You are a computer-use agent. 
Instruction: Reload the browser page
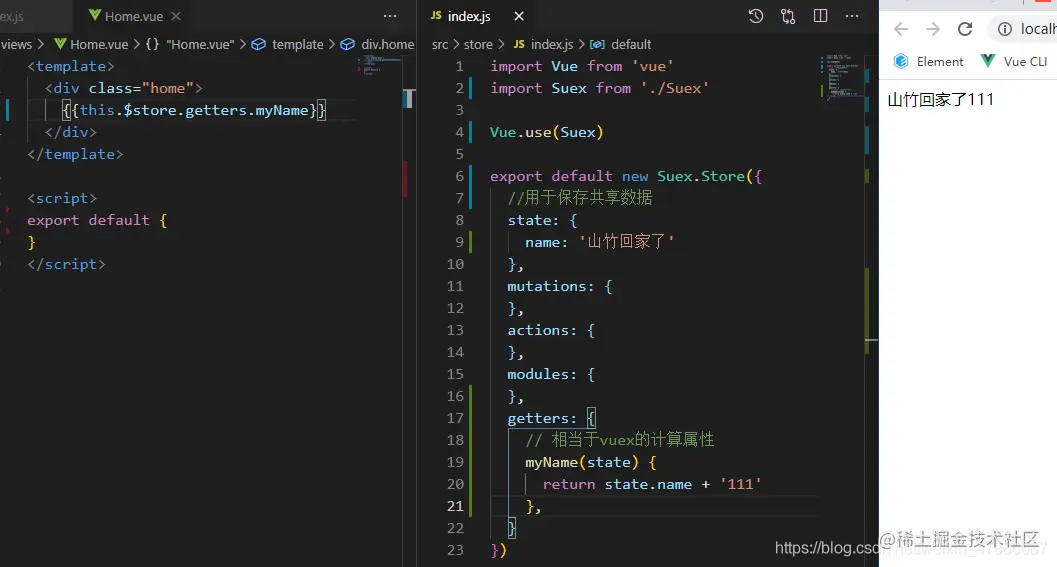pyautogui.click(x=965, y=29)
